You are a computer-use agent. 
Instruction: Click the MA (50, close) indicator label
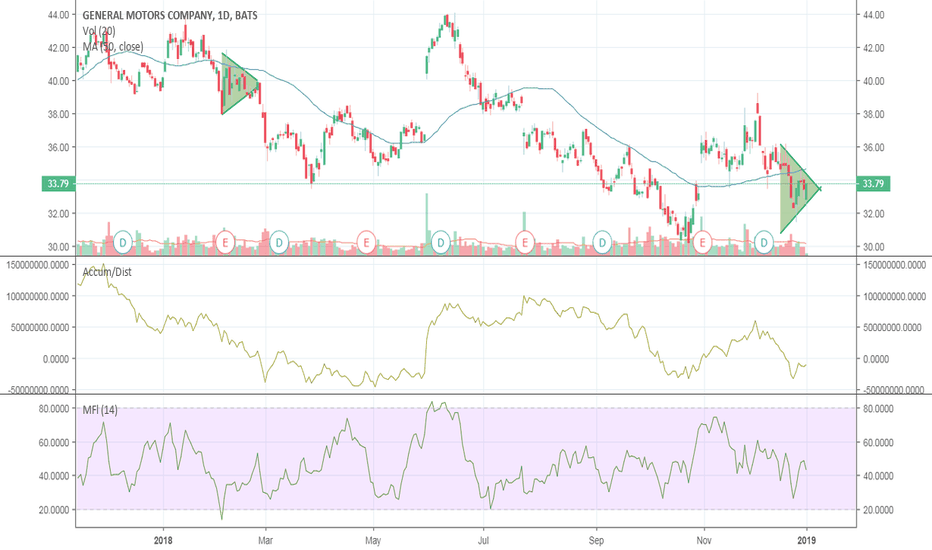coord(112,46)
